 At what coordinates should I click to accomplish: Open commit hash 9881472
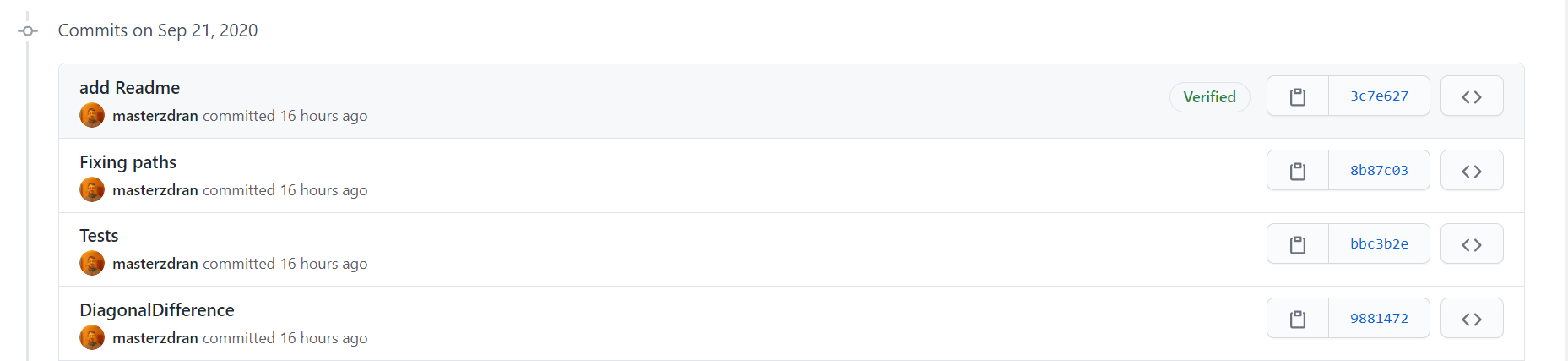coord(1379,319)
